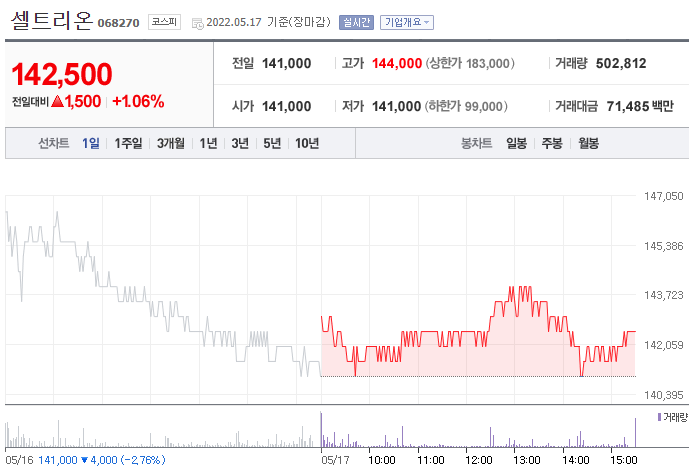Click the 142,059 price axis label
This screenshot has width=689, height=471.
click(x=664, y=345)
